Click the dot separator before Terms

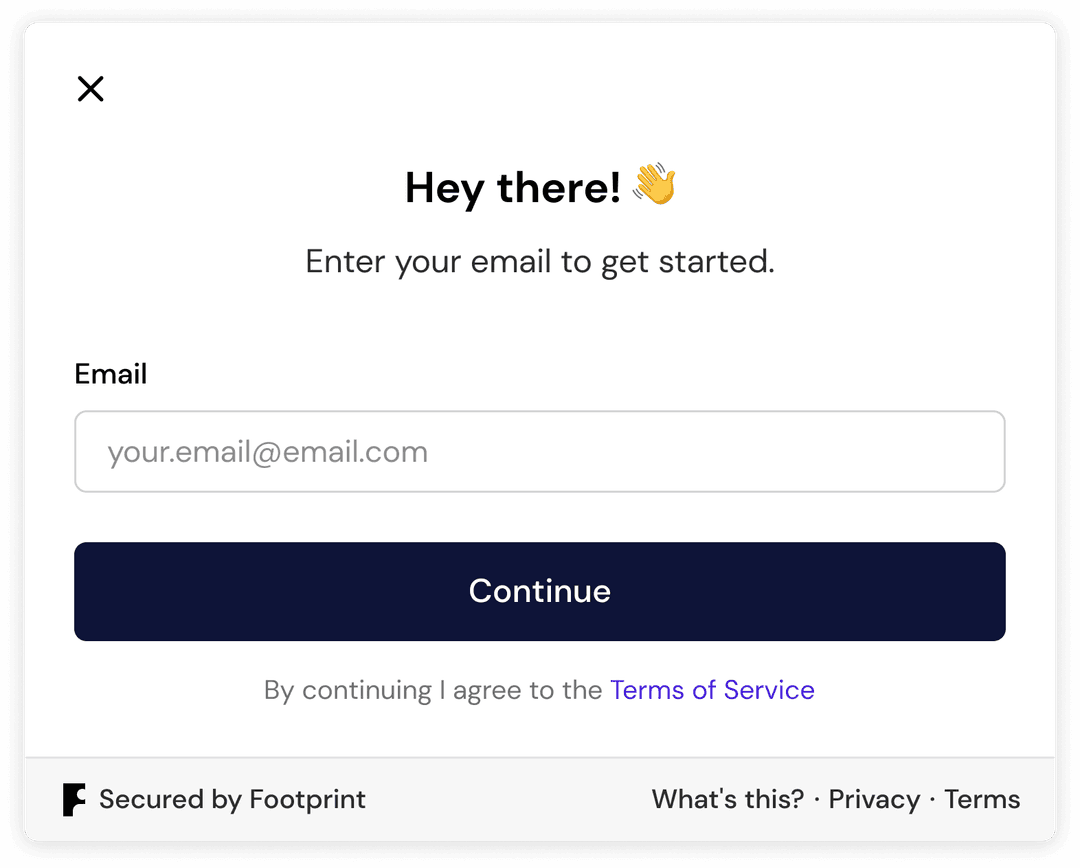933,800
